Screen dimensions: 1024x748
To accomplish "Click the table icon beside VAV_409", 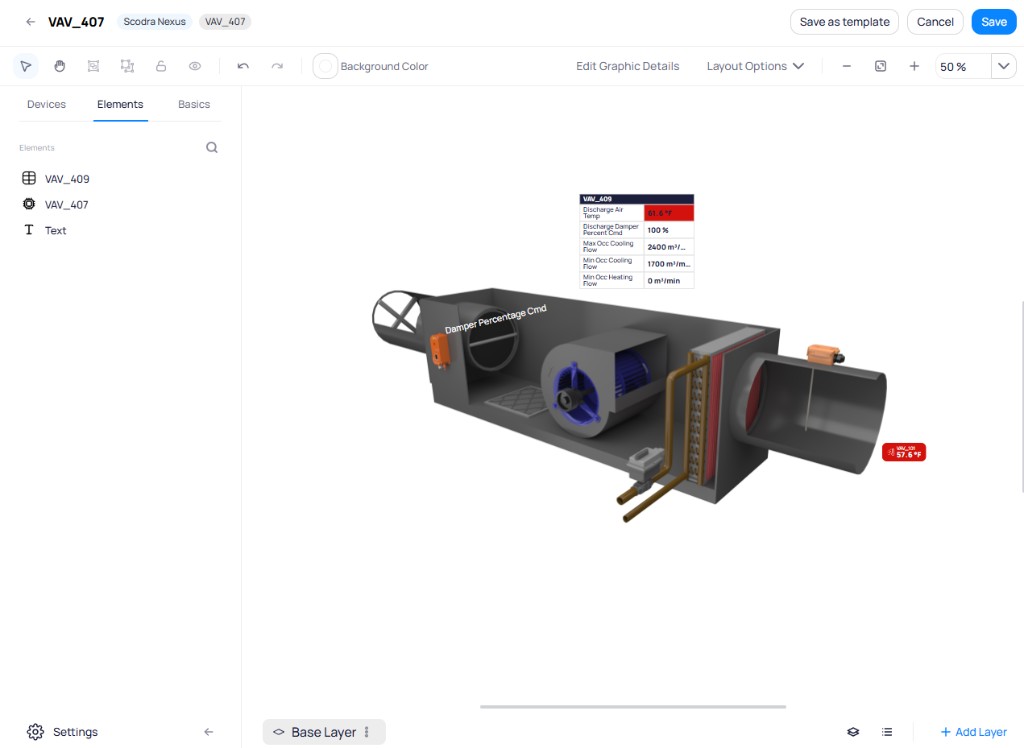I will click(x=29, y=178).
